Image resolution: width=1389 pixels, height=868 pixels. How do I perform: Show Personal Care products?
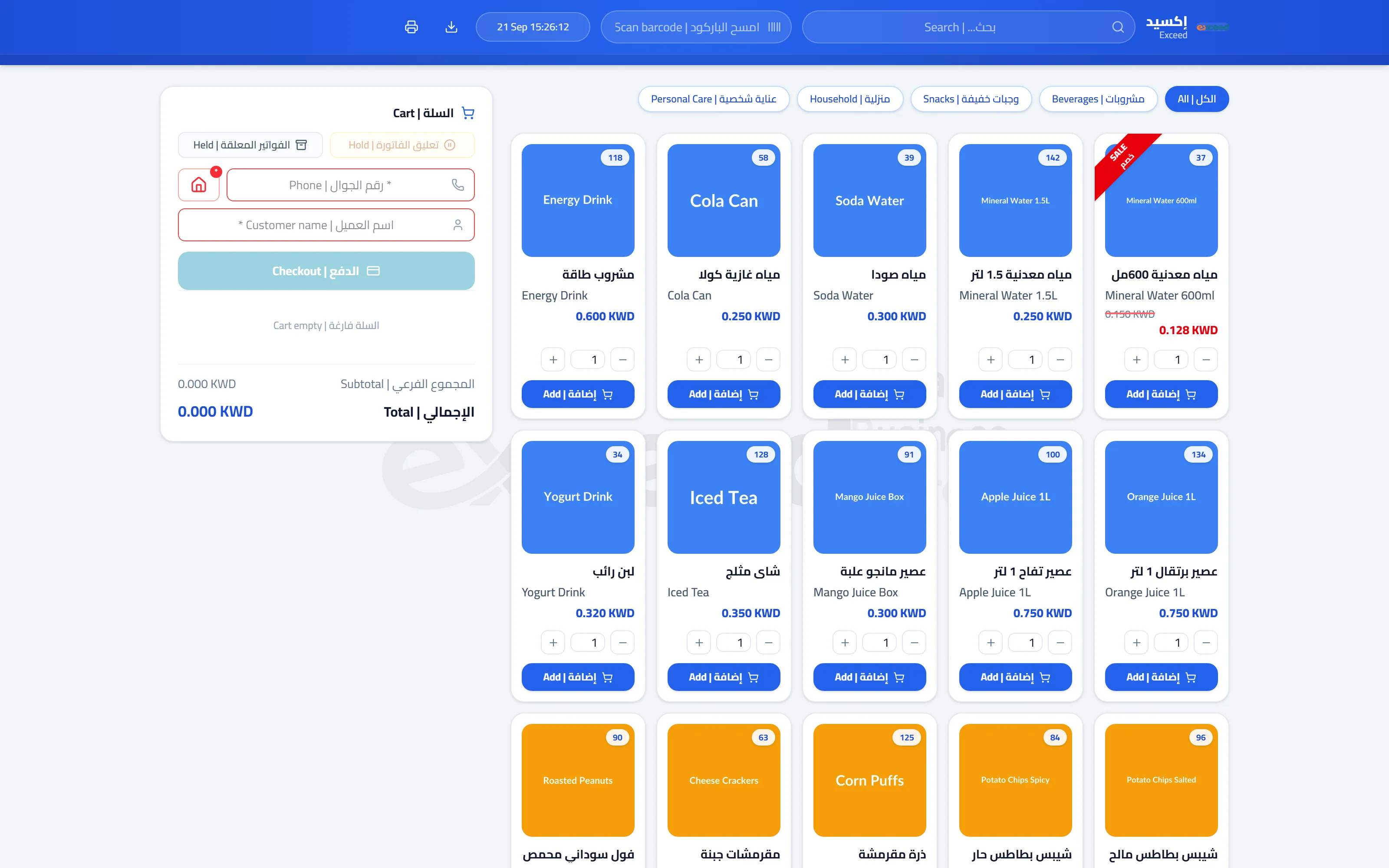(x=714, y=99)
